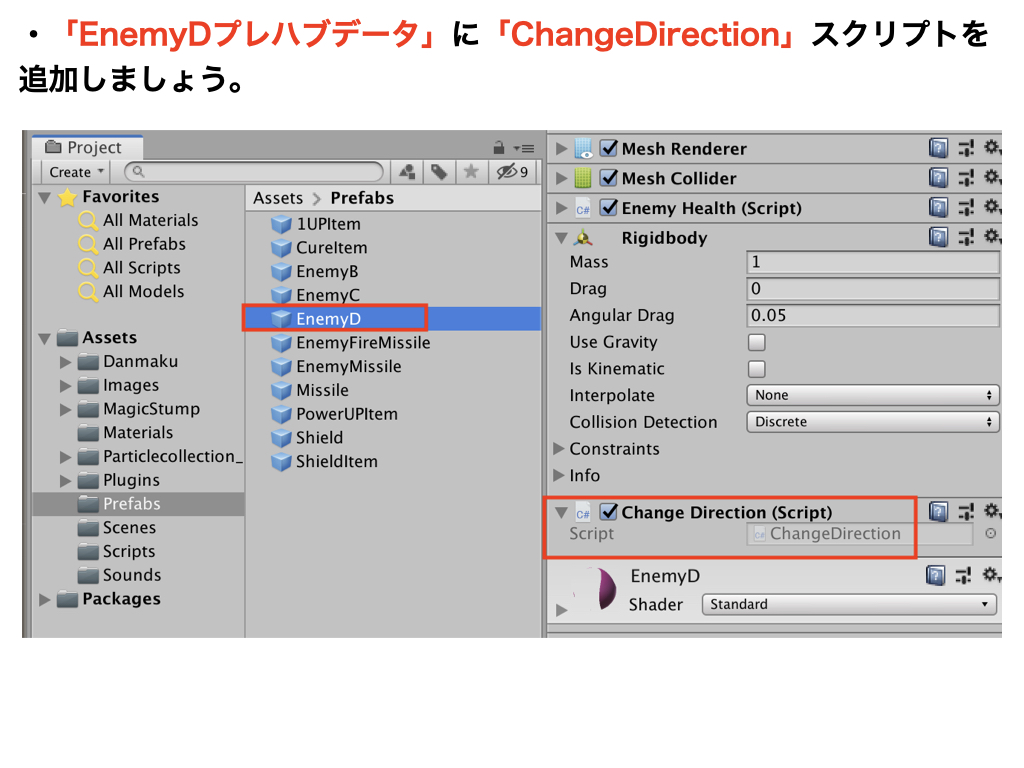Expand the Packages folder

coord(44,600)
